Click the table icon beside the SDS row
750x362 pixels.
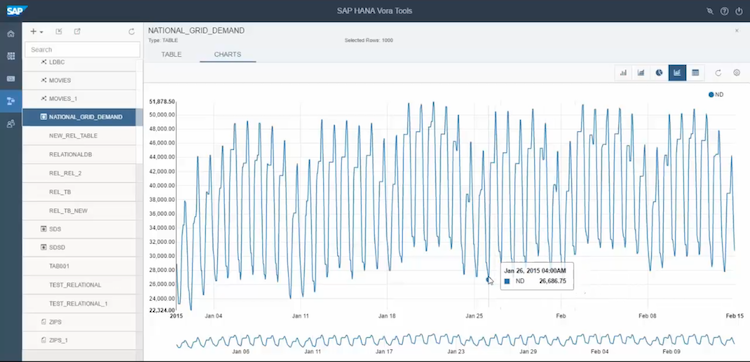point(44,229)
